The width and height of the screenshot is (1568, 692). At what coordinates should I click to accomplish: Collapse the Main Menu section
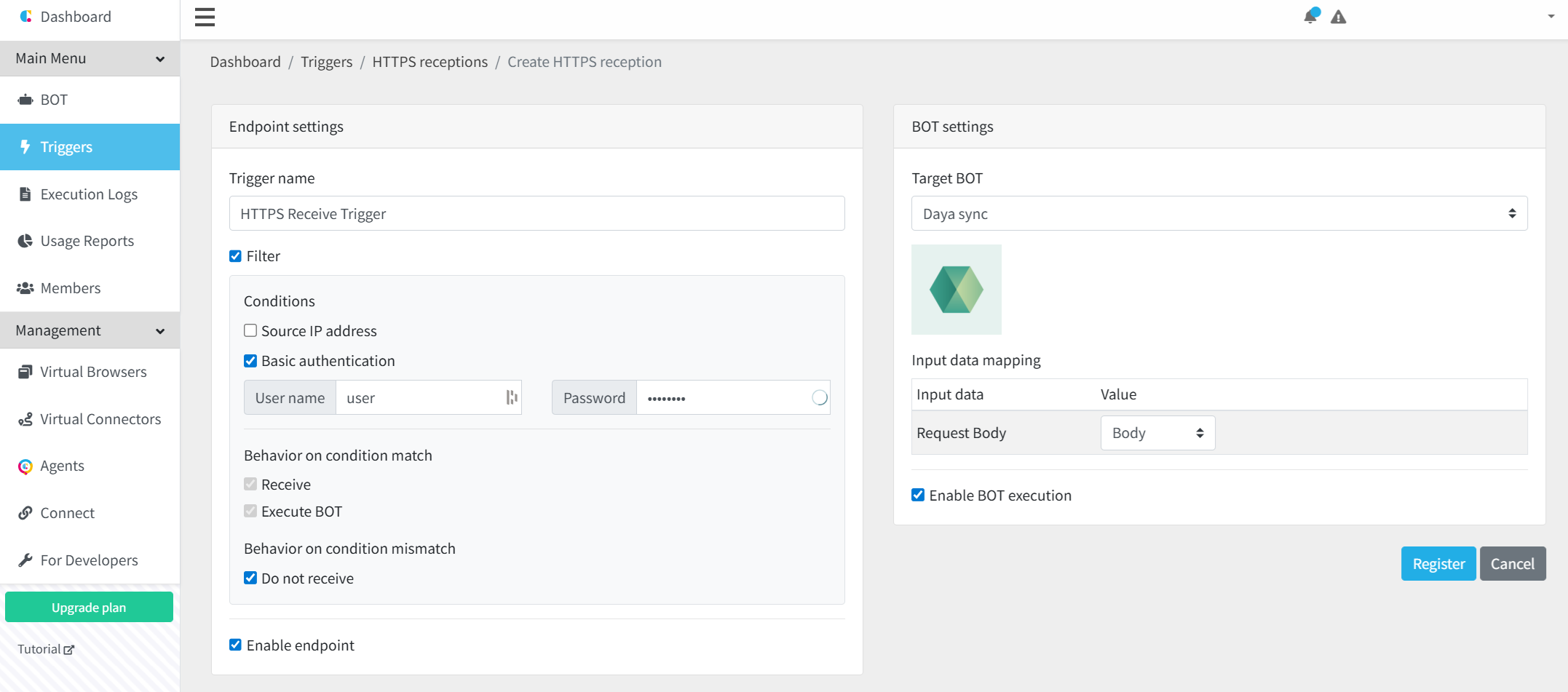(x=90, y=58)
